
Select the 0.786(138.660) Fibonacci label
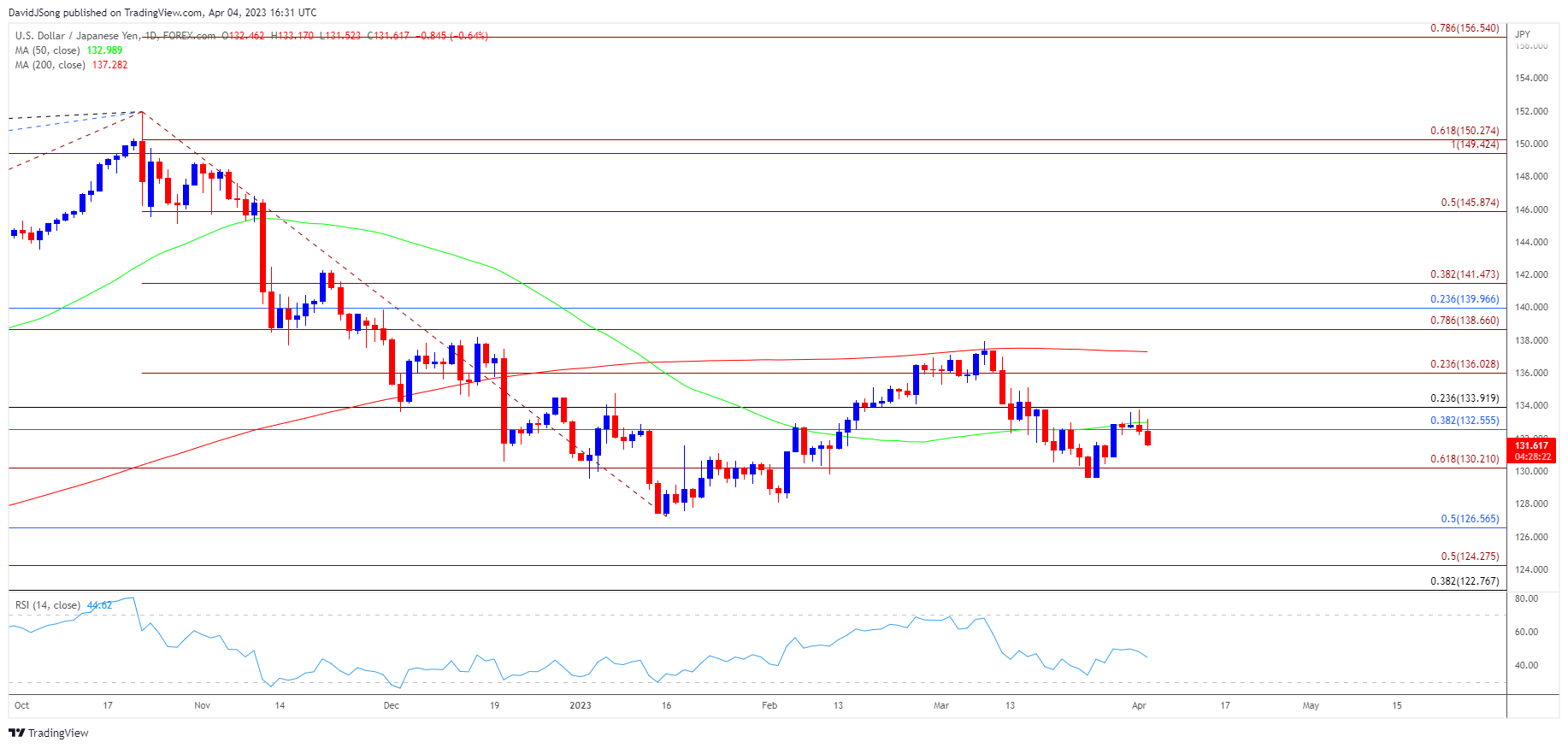(1465, 321)
